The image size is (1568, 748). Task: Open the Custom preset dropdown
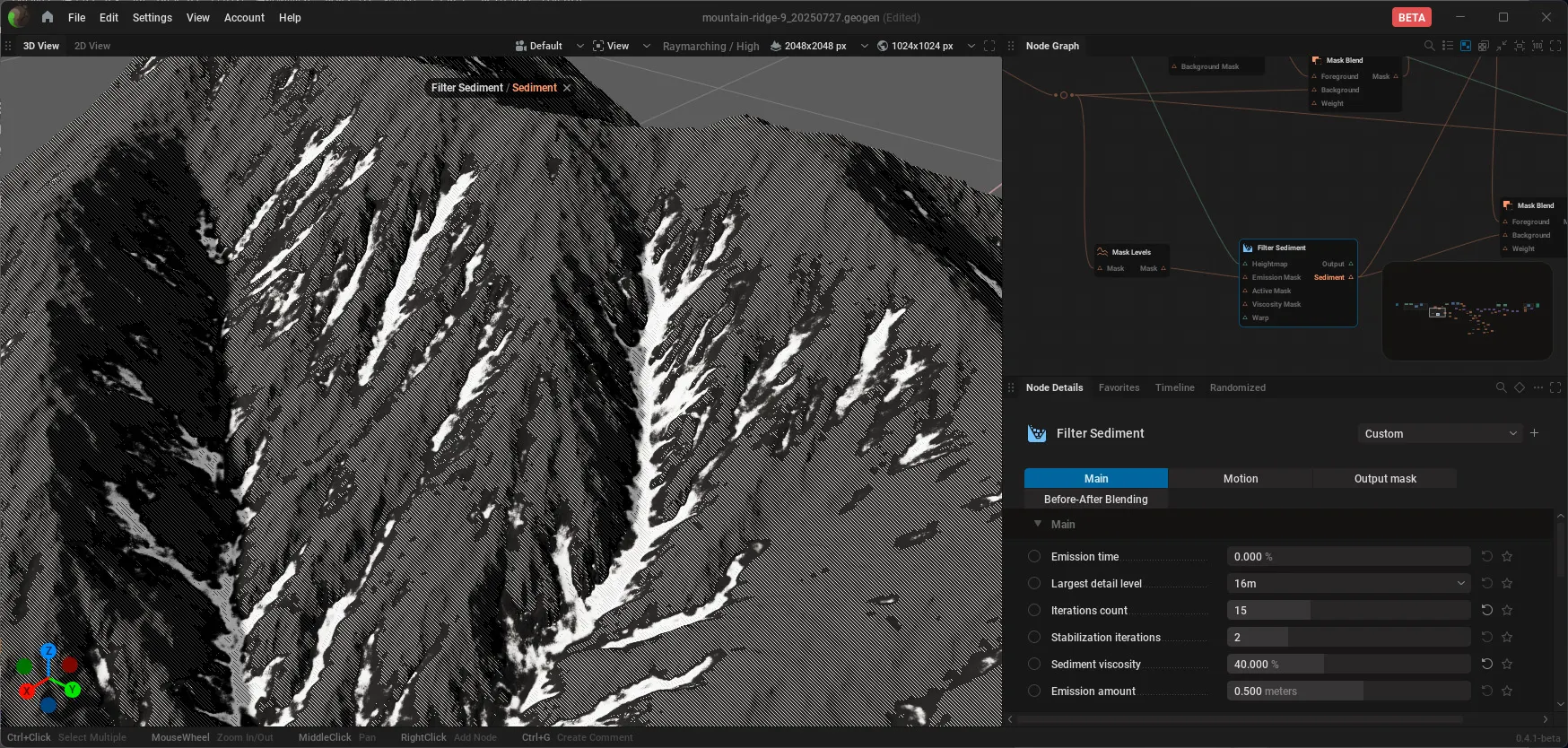[x=1440, y=433]
